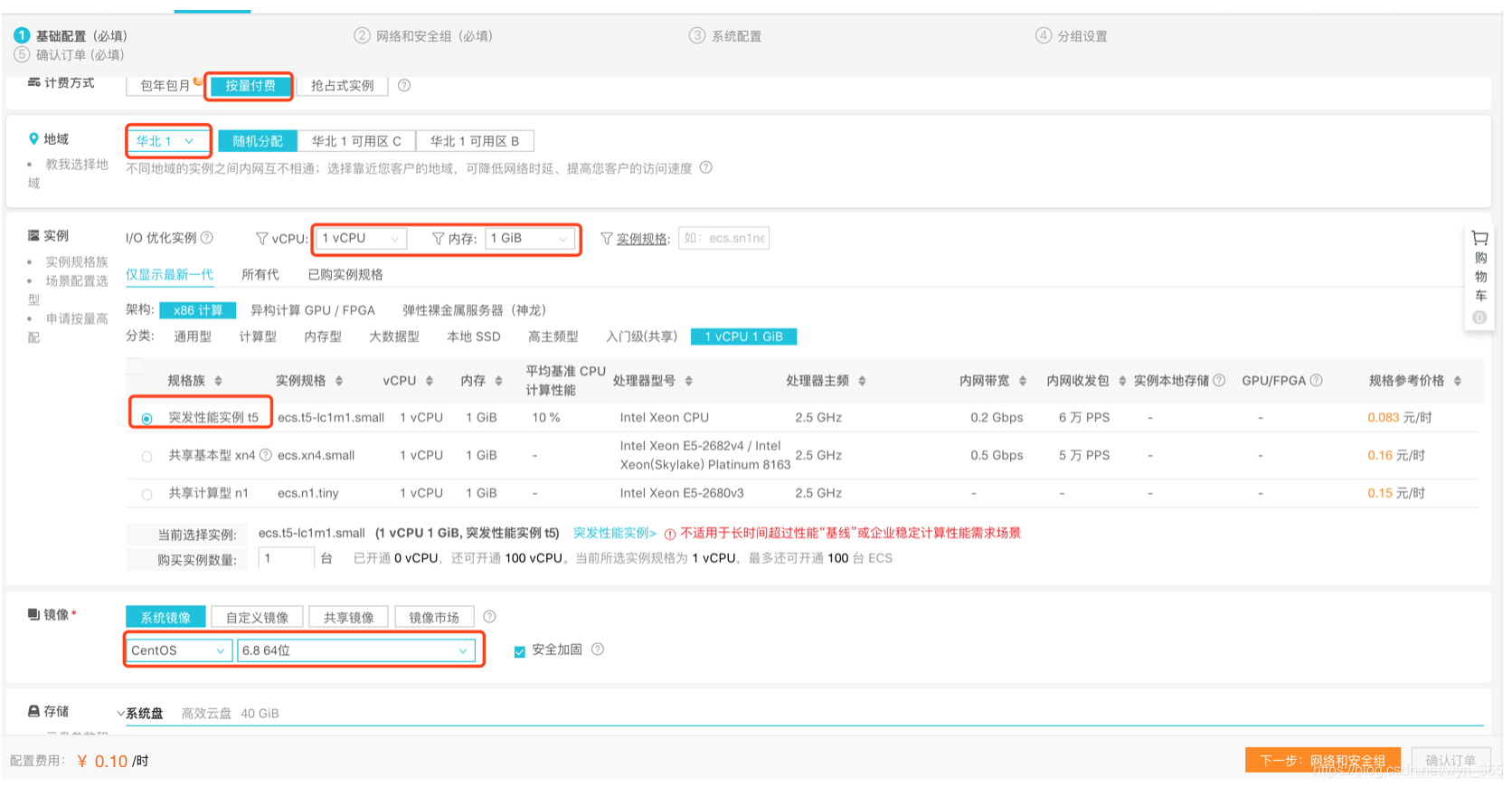Open the 1 GiB memory dropdown
Image resolution: width=1512 pixels, height=787 pixels.
coord(530,238)
